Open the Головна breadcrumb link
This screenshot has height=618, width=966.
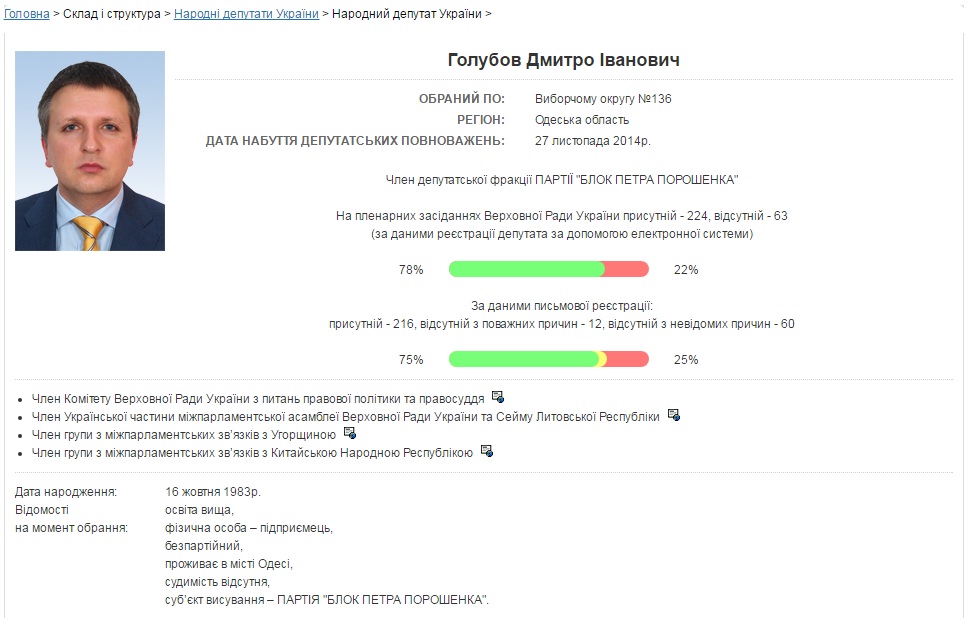26,14
